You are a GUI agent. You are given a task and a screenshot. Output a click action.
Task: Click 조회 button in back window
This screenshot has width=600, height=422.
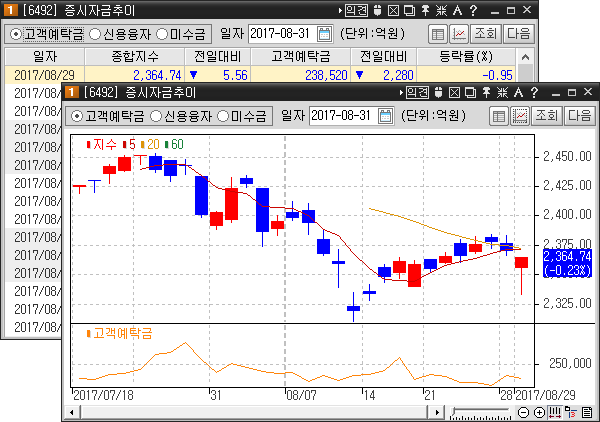(485, 34)
